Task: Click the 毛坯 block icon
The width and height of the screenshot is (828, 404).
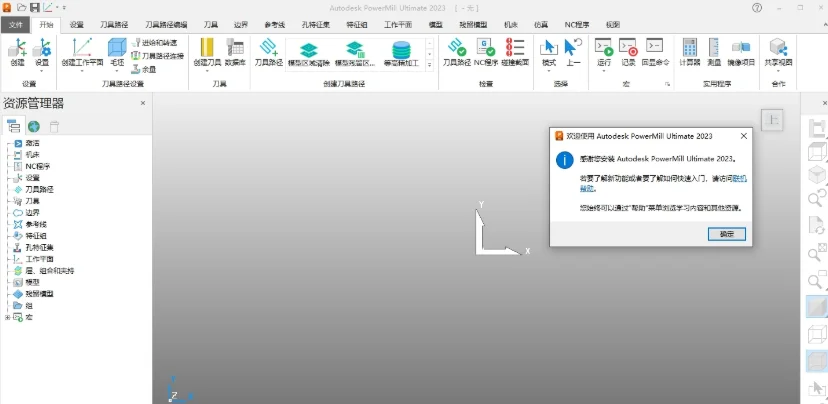Action: 117,48
